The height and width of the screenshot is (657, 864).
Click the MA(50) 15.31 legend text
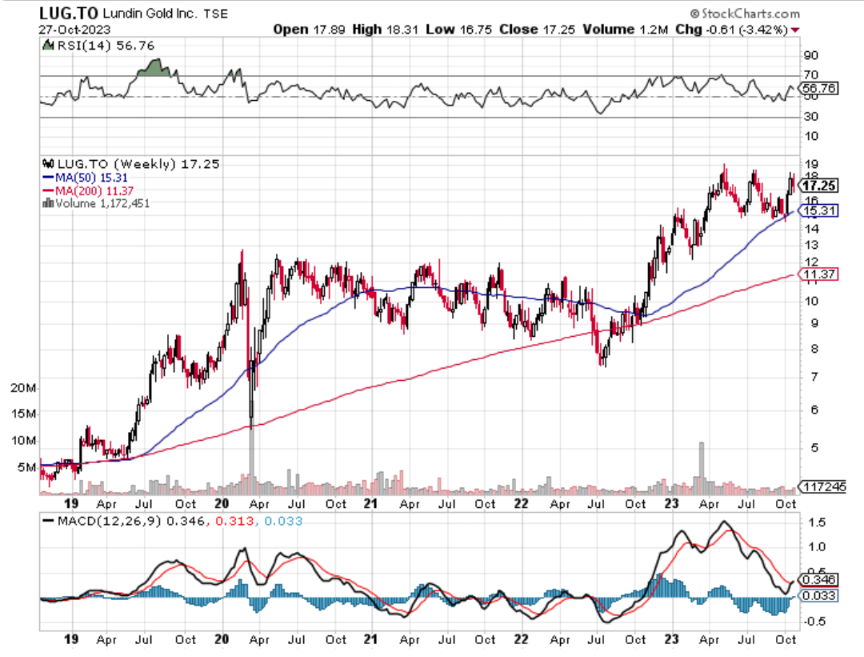[x=91, y=177]
